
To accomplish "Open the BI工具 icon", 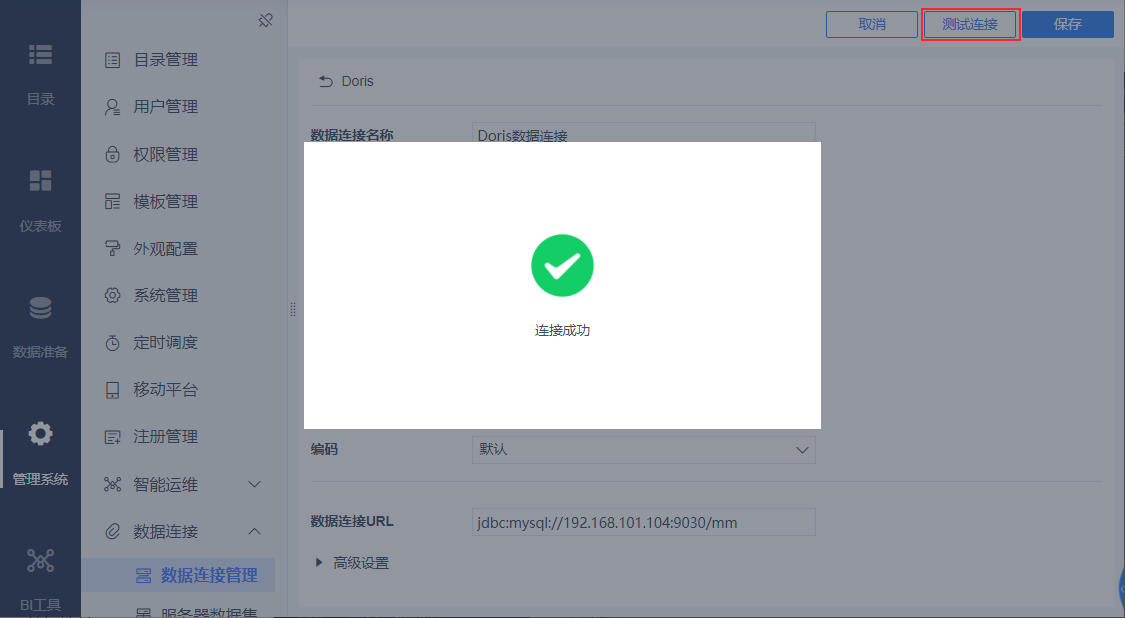I will 40,560.
